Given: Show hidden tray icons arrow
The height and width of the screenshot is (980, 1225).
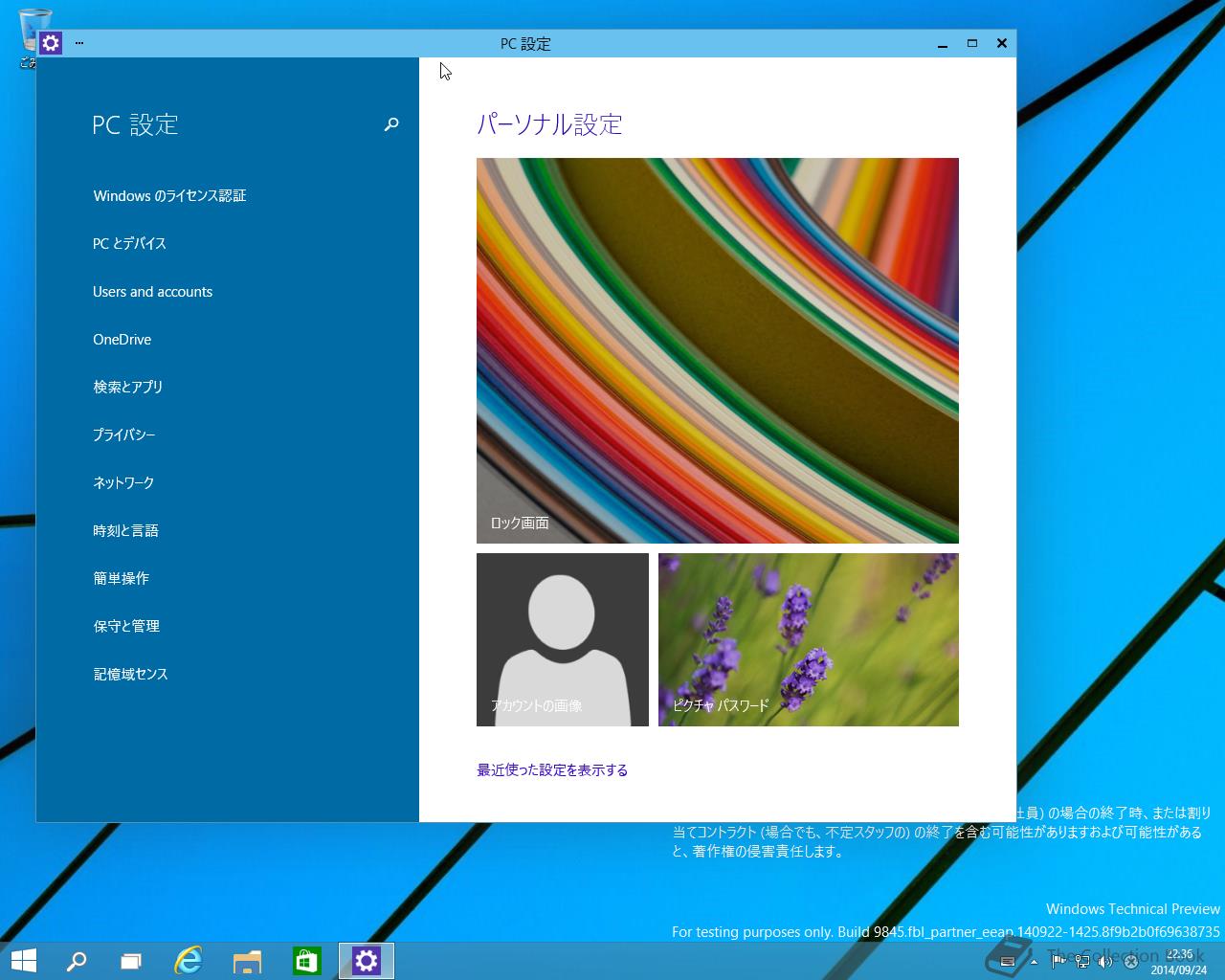Looking at the screenshot, I should (x=1034, y=961).
